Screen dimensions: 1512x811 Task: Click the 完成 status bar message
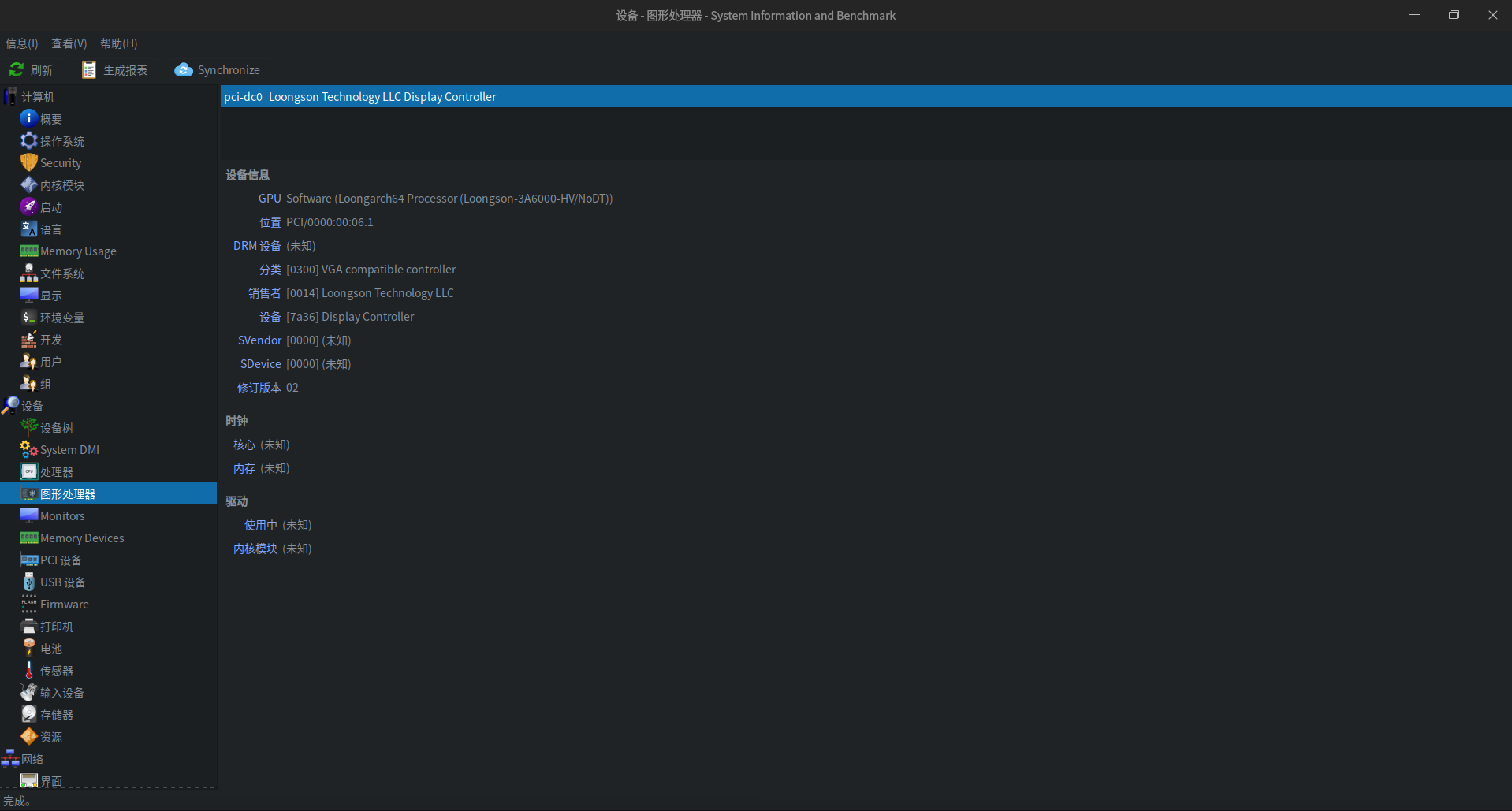(17, 801)
